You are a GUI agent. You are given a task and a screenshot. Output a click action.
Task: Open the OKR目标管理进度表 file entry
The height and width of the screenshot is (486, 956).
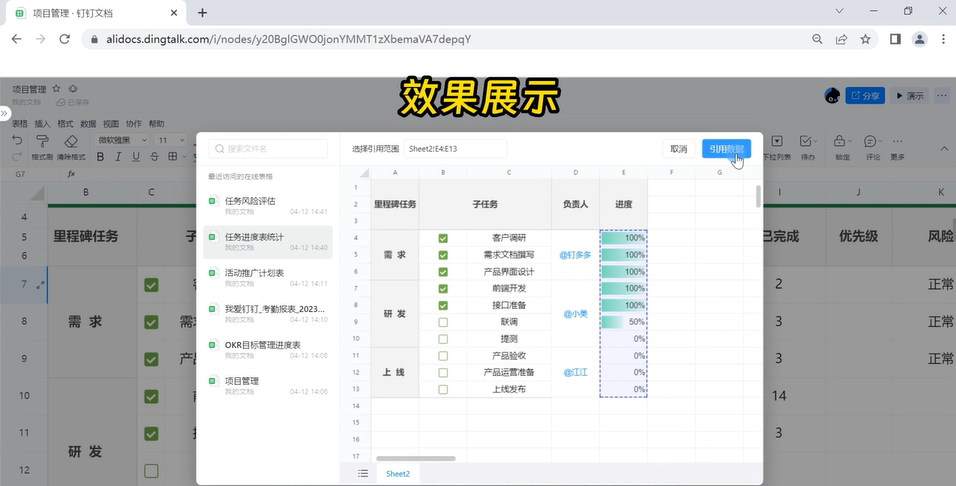click(263, 345)
